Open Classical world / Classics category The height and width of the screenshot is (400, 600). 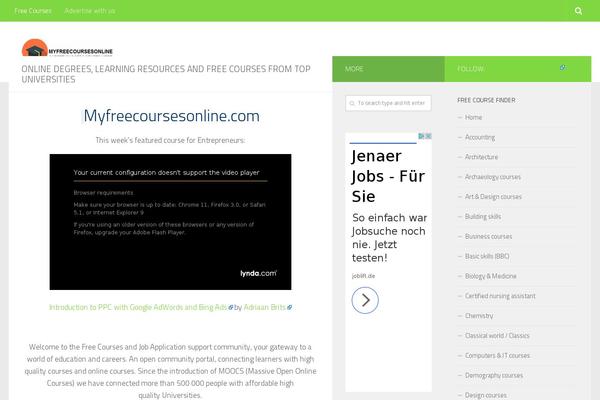497,336
